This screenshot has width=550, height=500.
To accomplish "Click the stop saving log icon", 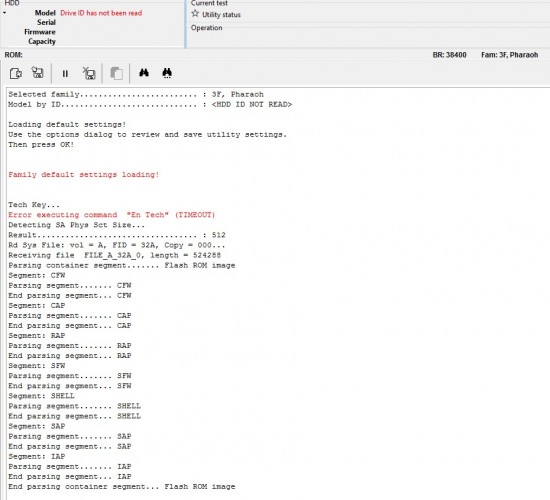I will tap(89, 73).
